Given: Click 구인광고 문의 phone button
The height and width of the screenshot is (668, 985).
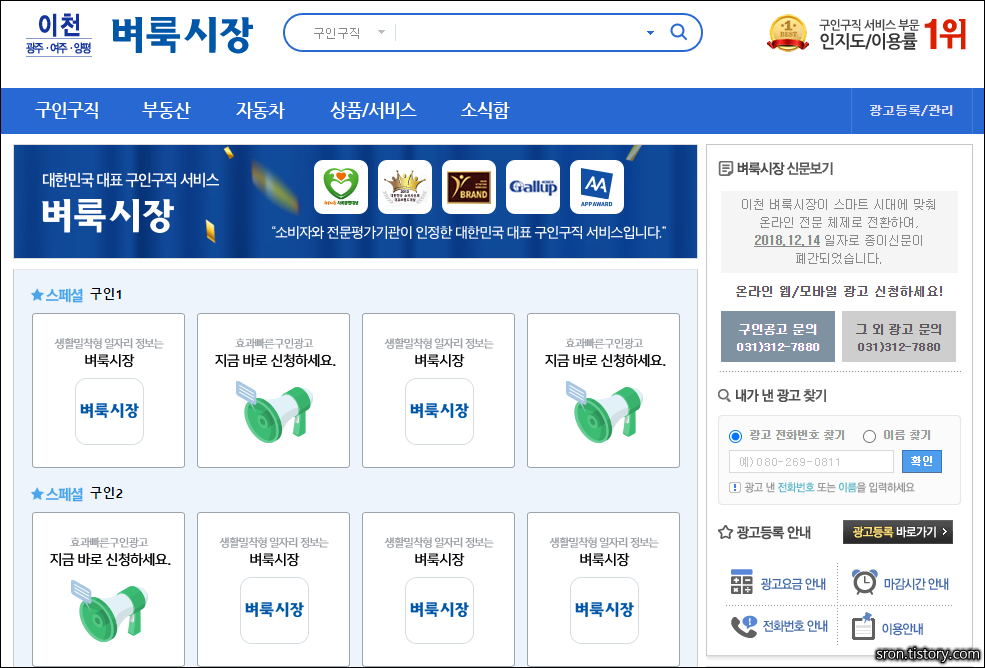Looking at the screenshot, I should click(x=778, y=337).
